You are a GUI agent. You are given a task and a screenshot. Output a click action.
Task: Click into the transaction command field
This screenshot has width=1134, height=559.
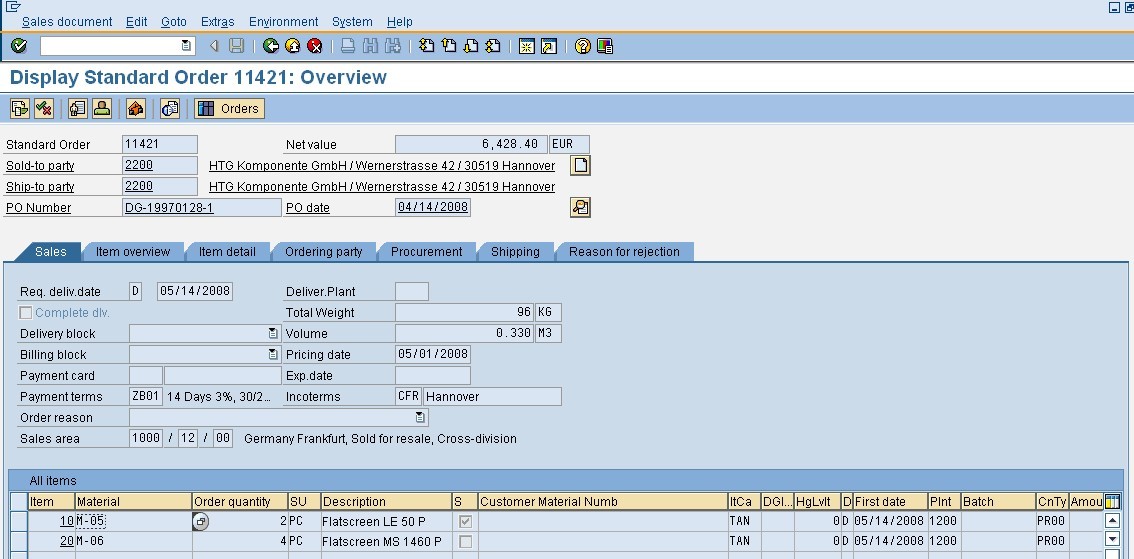(110, 46)
